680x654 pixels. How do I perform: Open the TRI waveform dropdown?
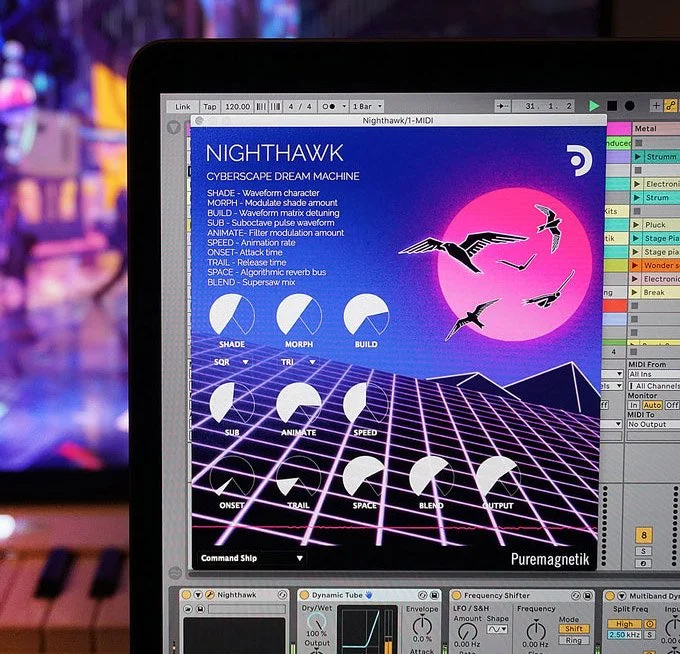298,362
